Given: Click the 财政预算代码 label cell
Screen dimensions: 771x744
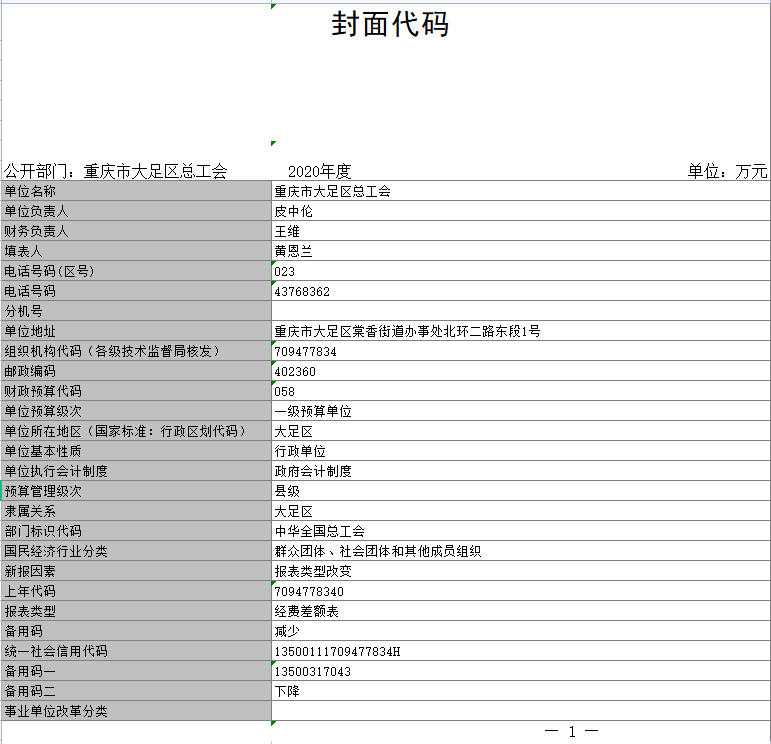Looking at the screenshot, I should click(x=136, y=391).
